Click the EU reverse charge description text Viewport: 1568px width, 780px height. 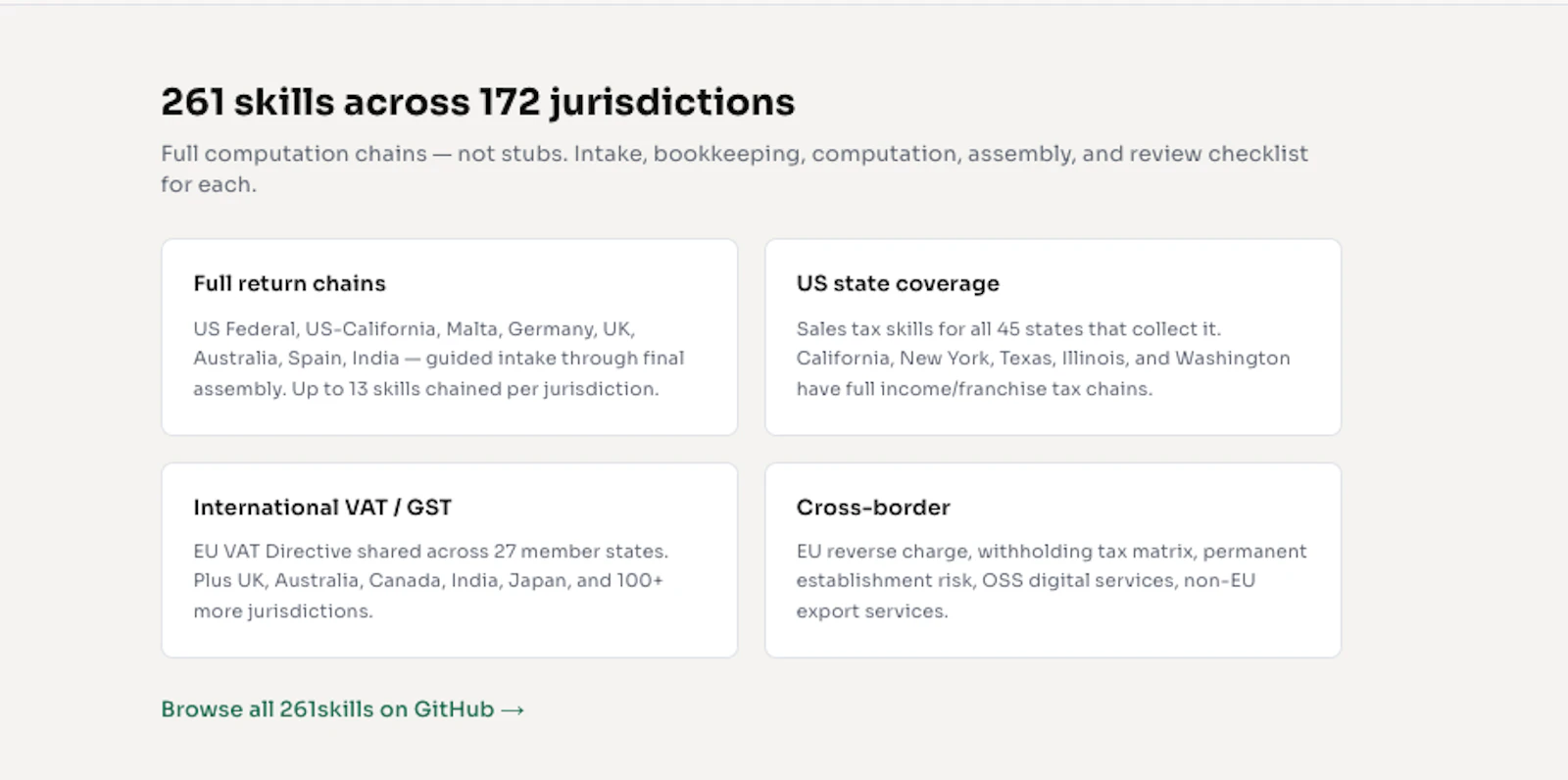(x=1052, y=581)
